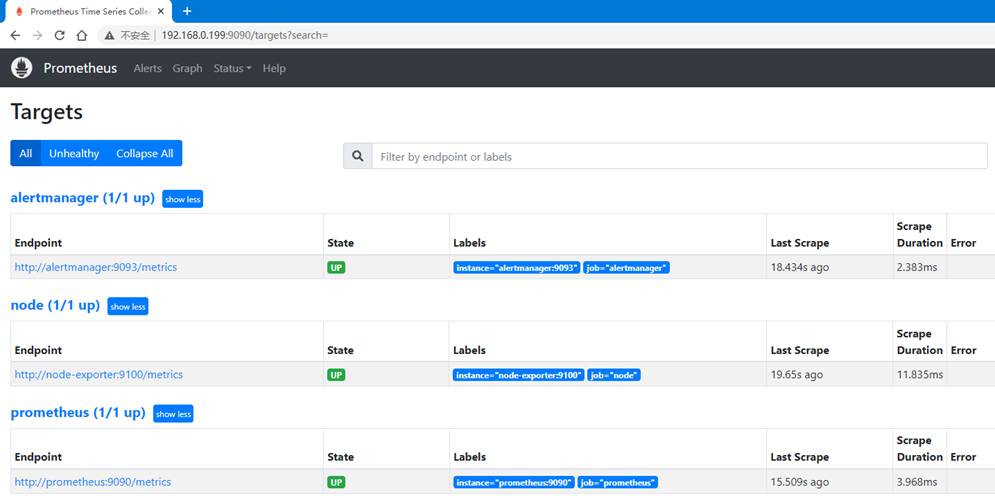The width and height of the screenshot is (995, 496).
Task: Click the search magnifier icon in filter bar
Action: click(358, 156)
